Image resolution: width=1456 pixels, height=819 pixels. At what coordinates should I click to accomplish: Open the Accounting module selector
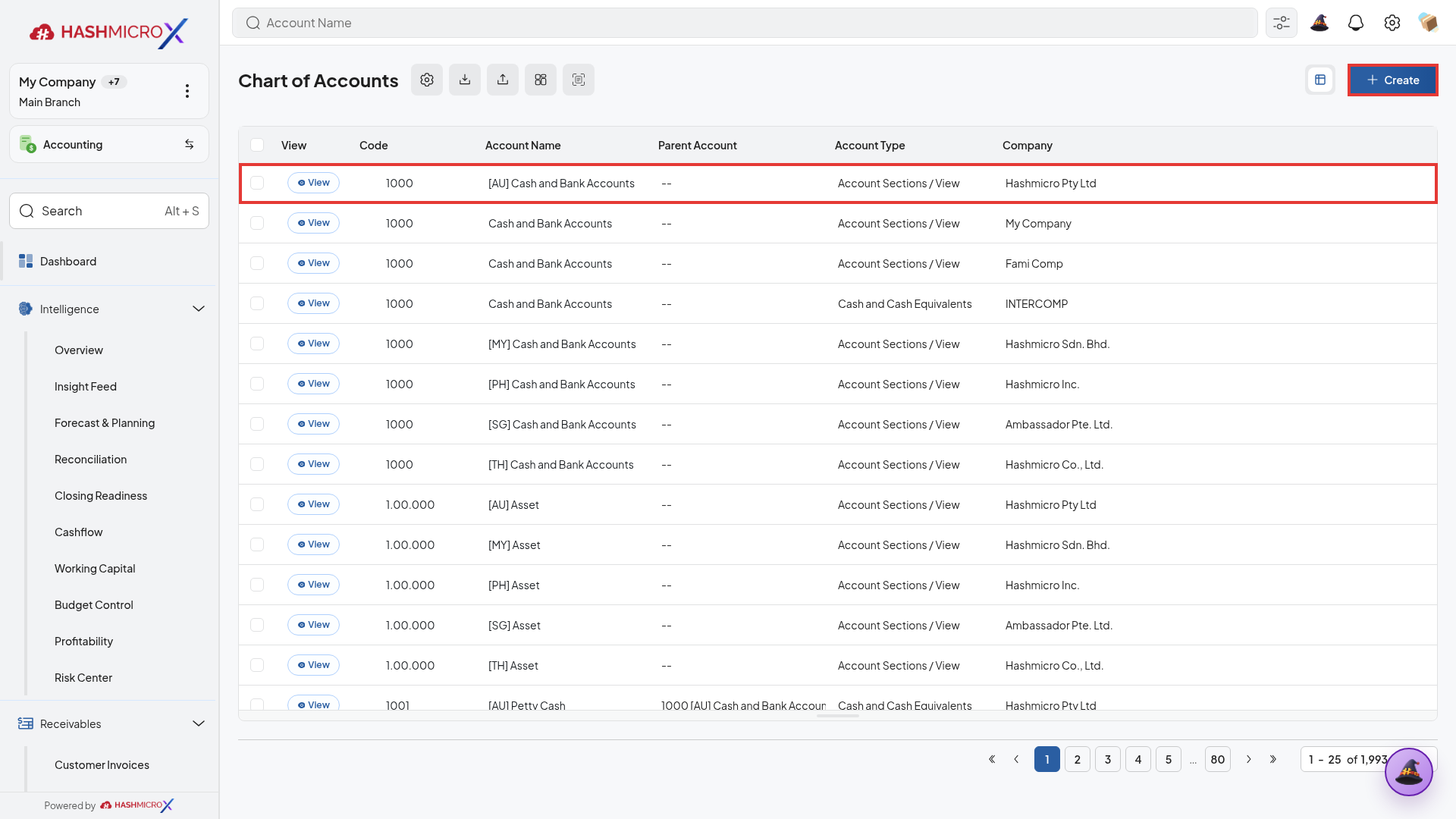click(109, 144)
